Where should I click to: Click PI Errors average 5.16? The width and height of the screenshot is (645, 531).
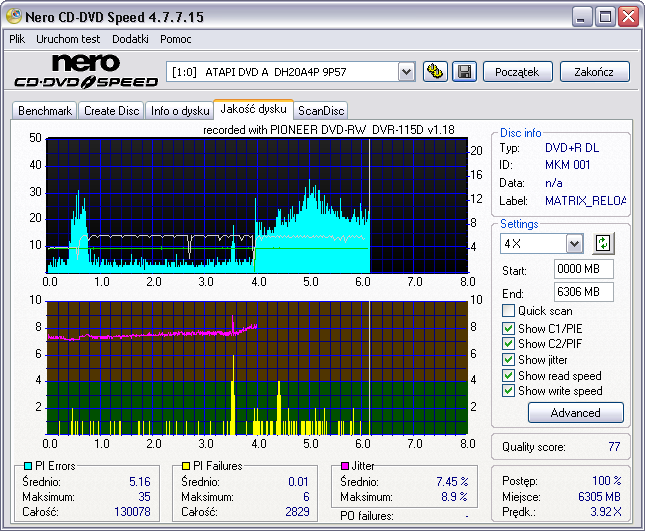click(x=140, y=482)
